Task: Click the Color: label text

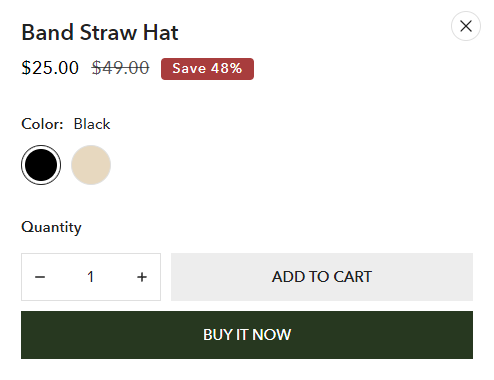Action: click(x=42, y=124)
